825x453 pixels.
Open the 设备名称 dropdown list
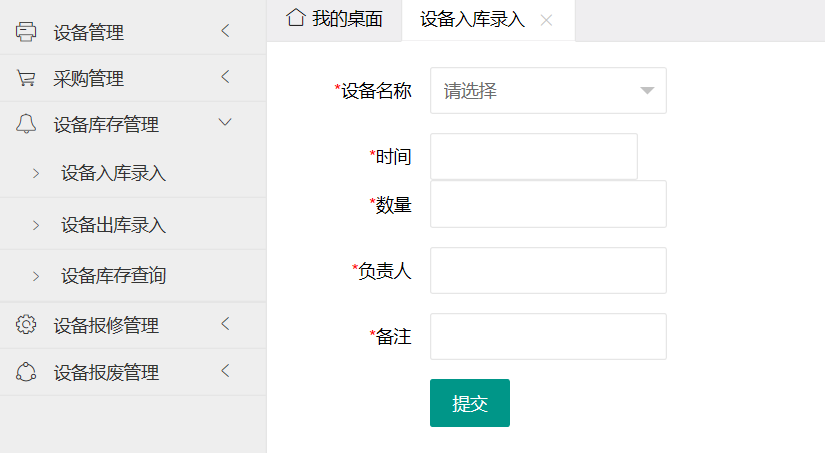pyautogui.click(x=548, y=91)
